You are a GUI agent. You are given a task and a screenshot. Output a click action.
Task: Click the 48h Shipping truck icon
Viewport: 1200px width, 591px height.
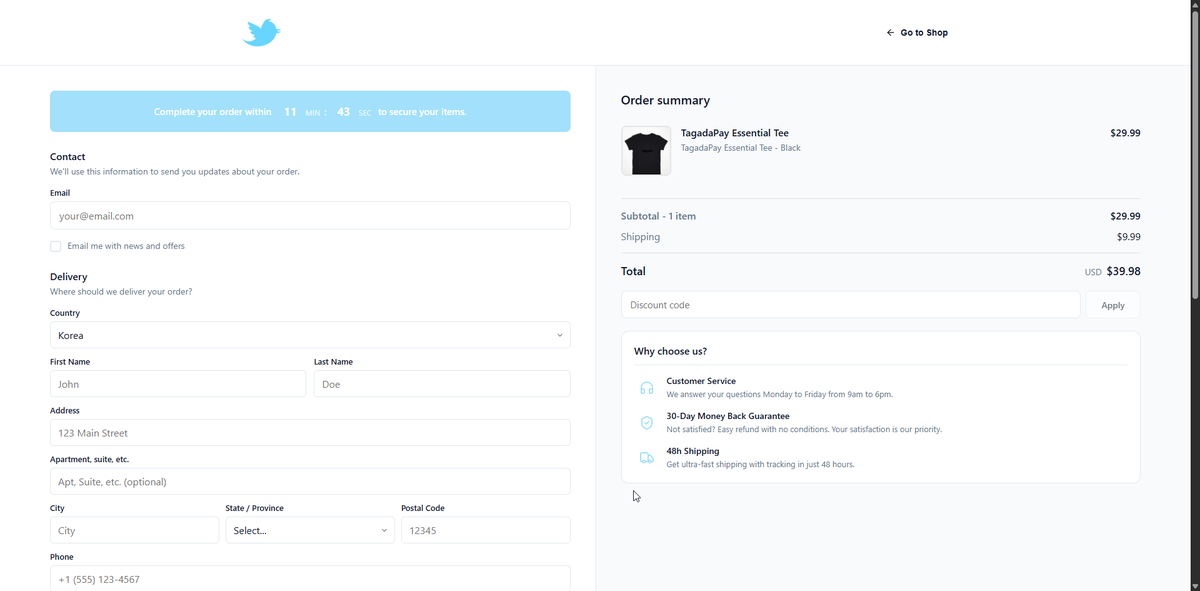(647, 458)
